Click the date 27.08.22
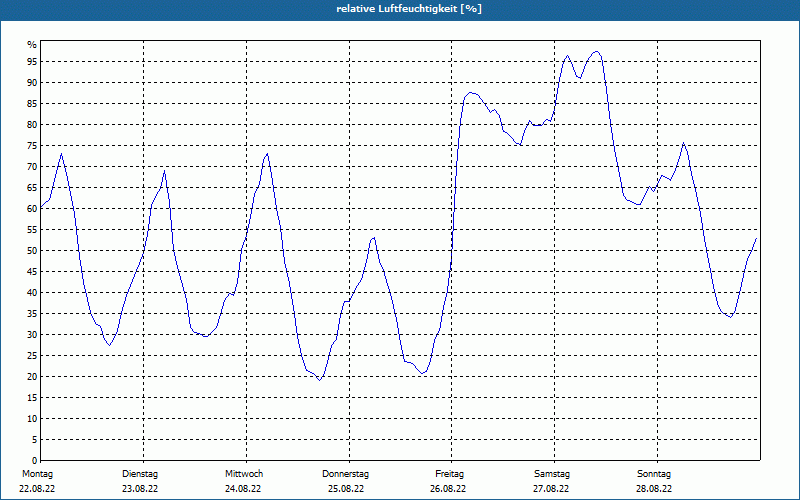 pyautogui.click(x=551, y=489)
